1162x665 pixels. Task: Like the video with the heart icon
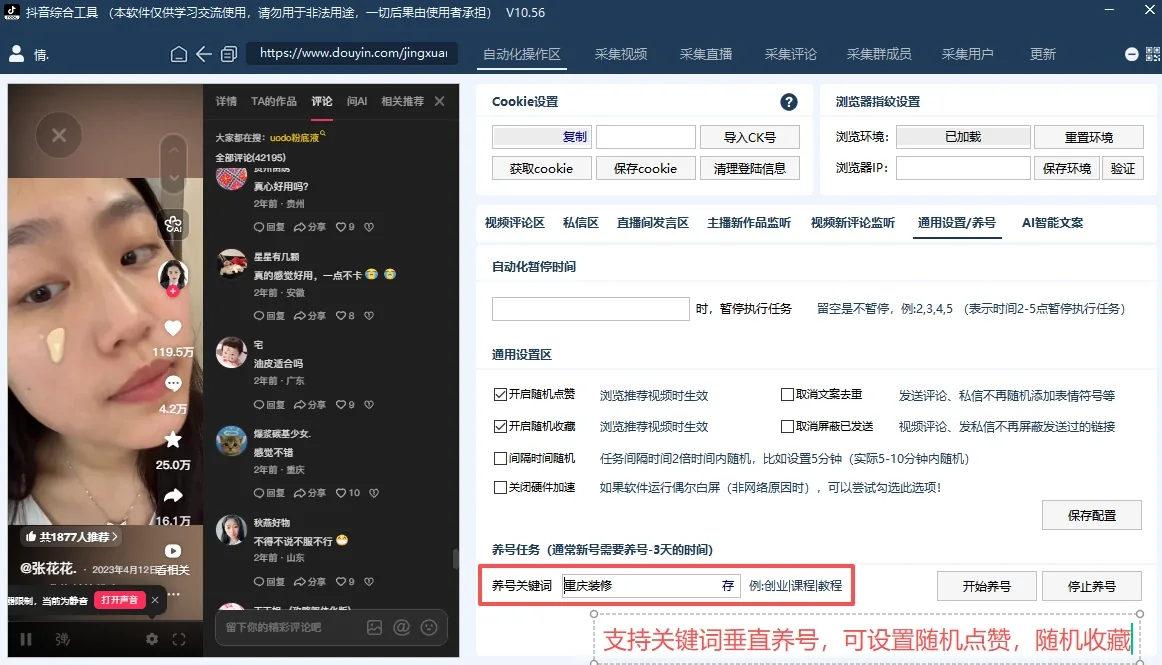[173, 328]
